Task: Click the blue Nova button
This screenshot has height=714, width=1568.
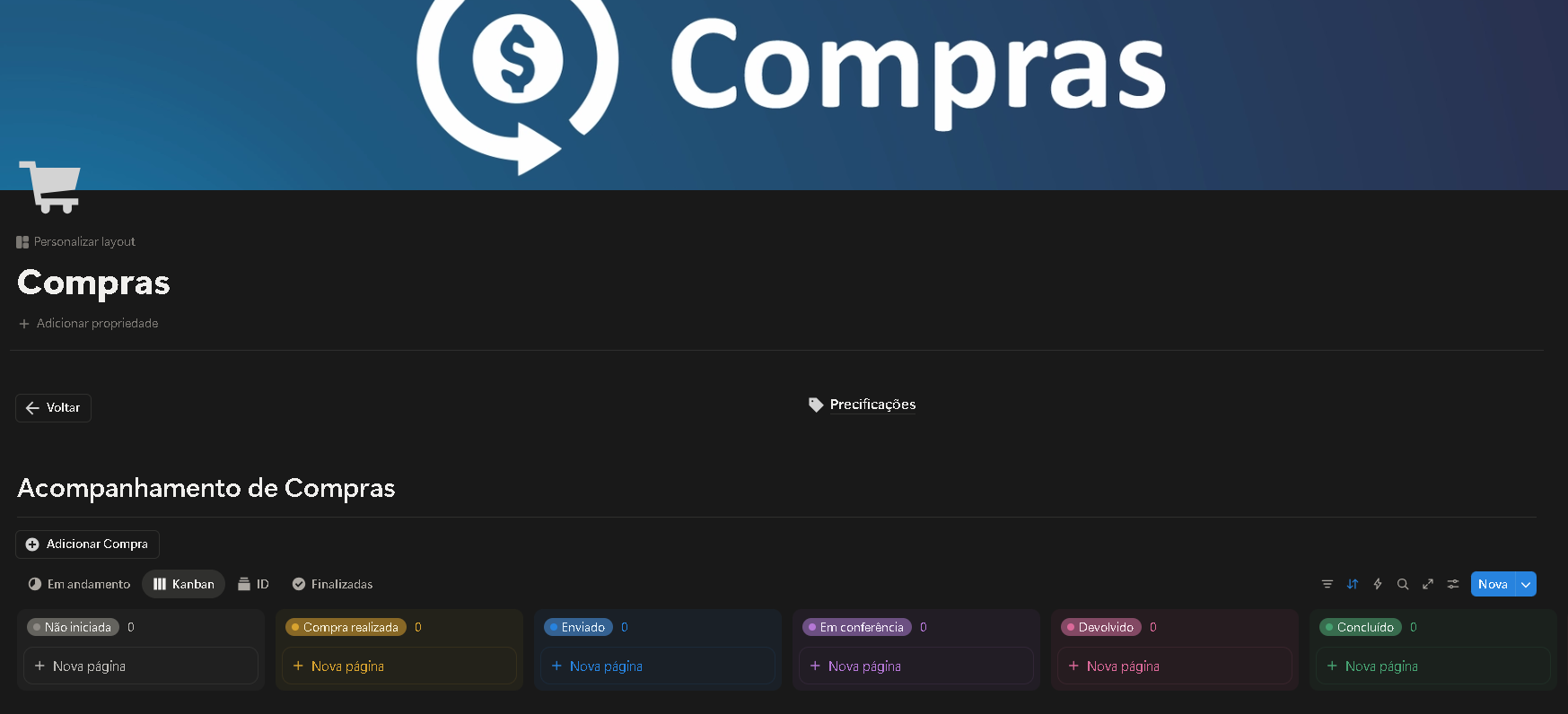Action: [x=1493, y=584]
